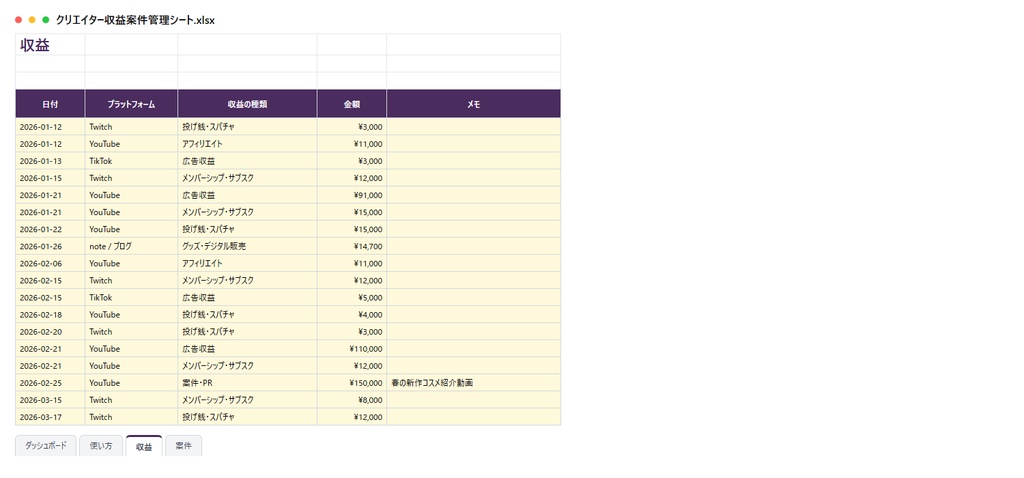This screenshot has height=478, width=1024.
Task: Select the amount cell ¥91,000
Action: tap(352, 195)
